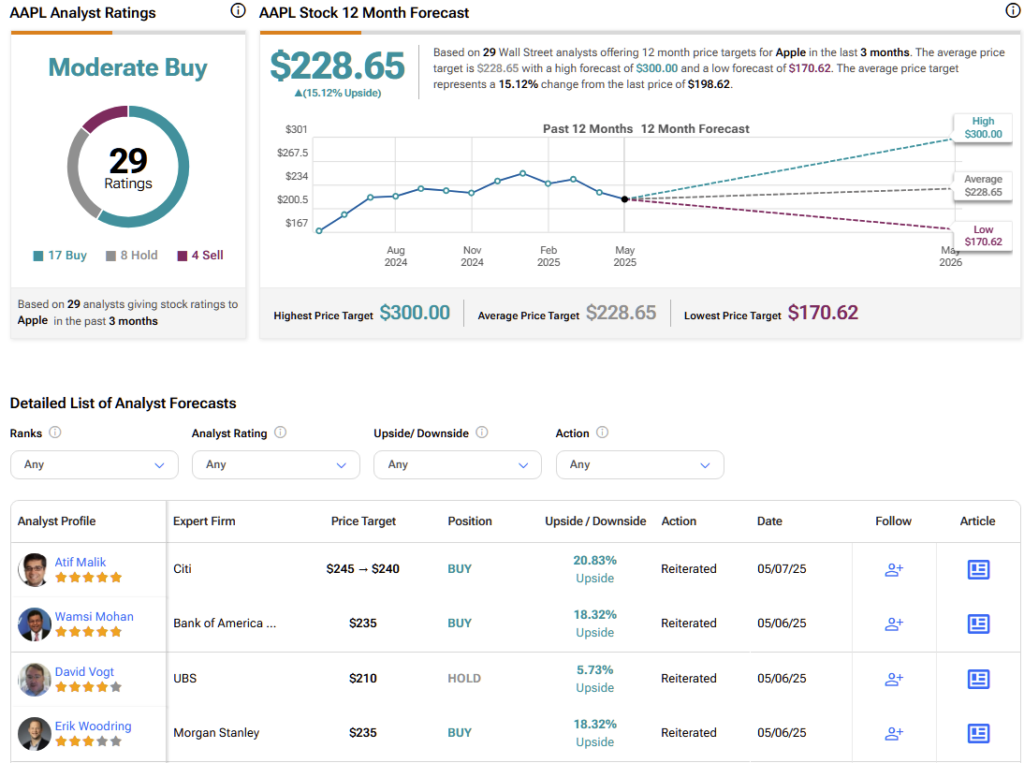Click gray 8 Hold legend swatch
The width and height of the screenshot is (1024, 763).
coord(111,255)
